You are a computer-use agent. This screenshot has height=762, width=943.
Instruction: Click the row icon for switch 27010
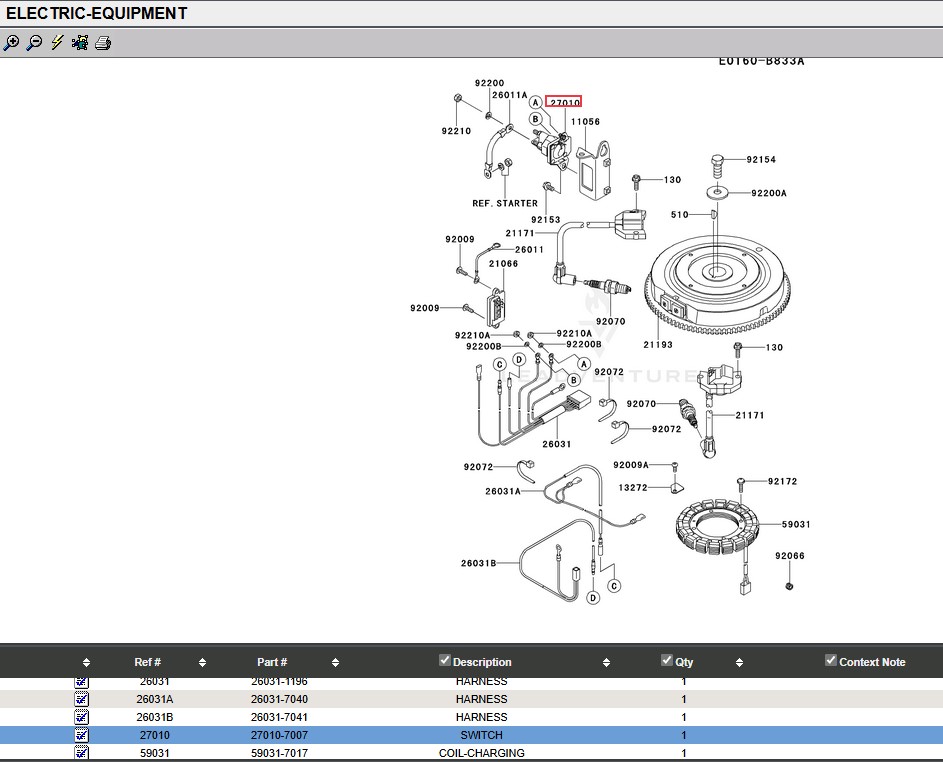point(82,735)
